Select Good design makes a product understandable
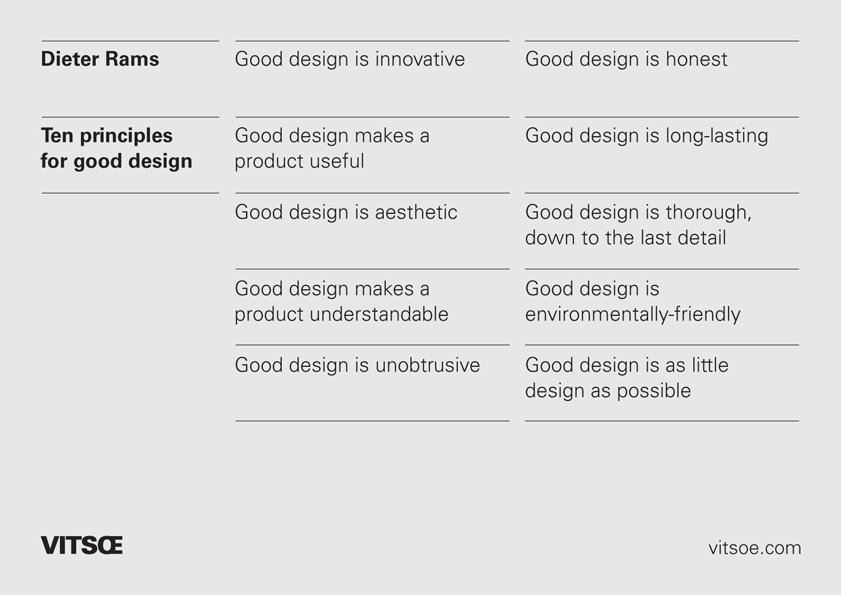This screenshot has height=595, width=841. point(341,301)
